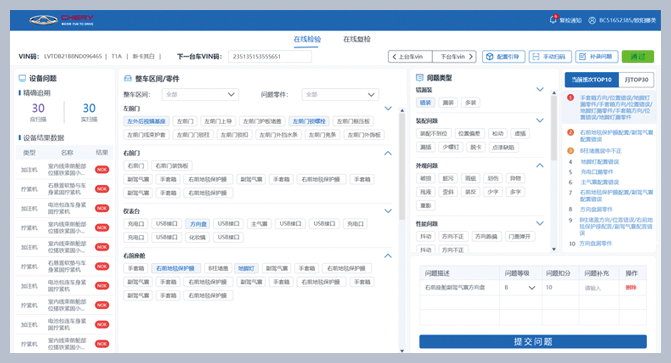Click the green 通过 button

pyautogui.click(x=638, y=57)
